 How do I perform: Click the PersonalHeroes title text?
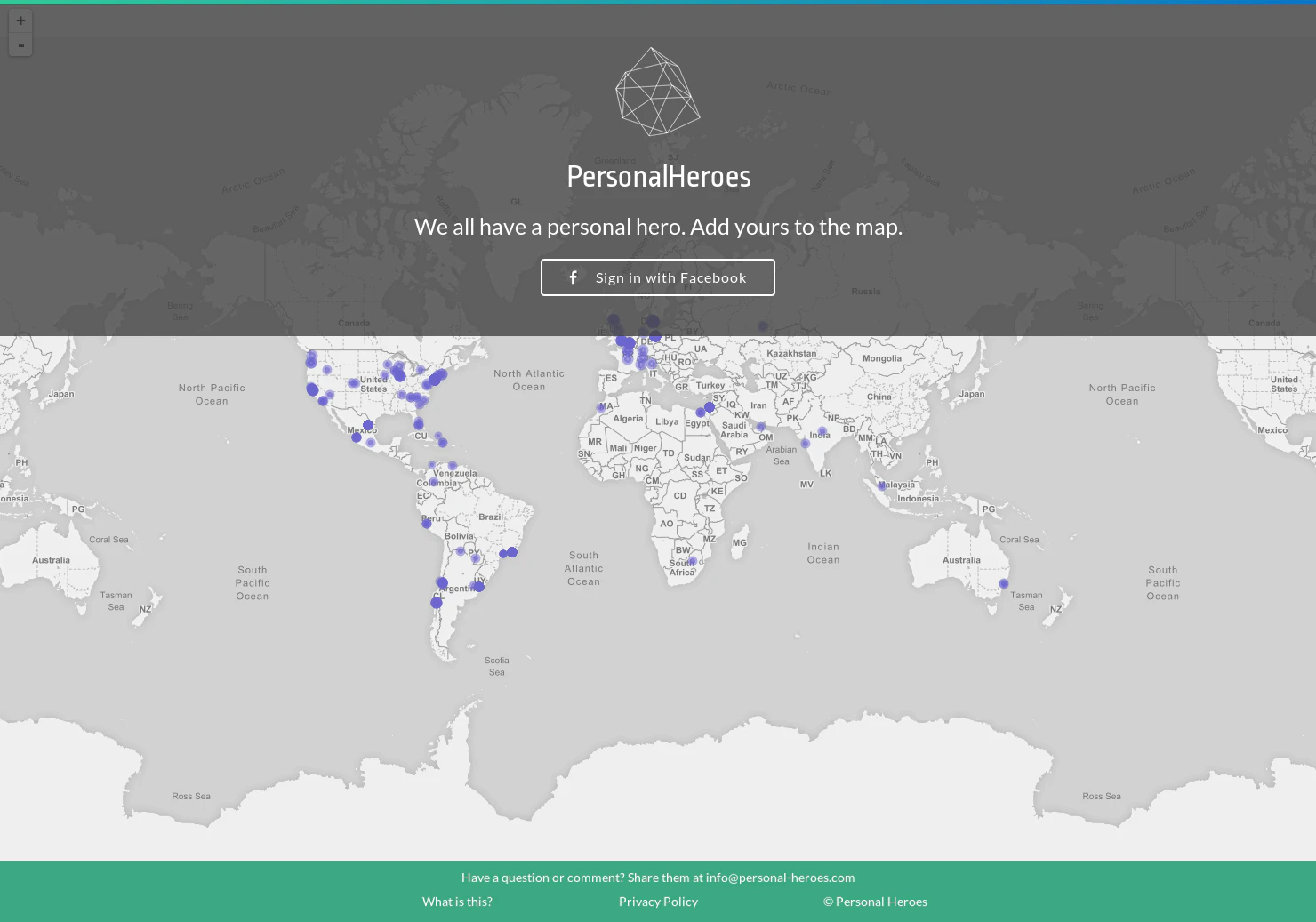click(x=658, y=177)
